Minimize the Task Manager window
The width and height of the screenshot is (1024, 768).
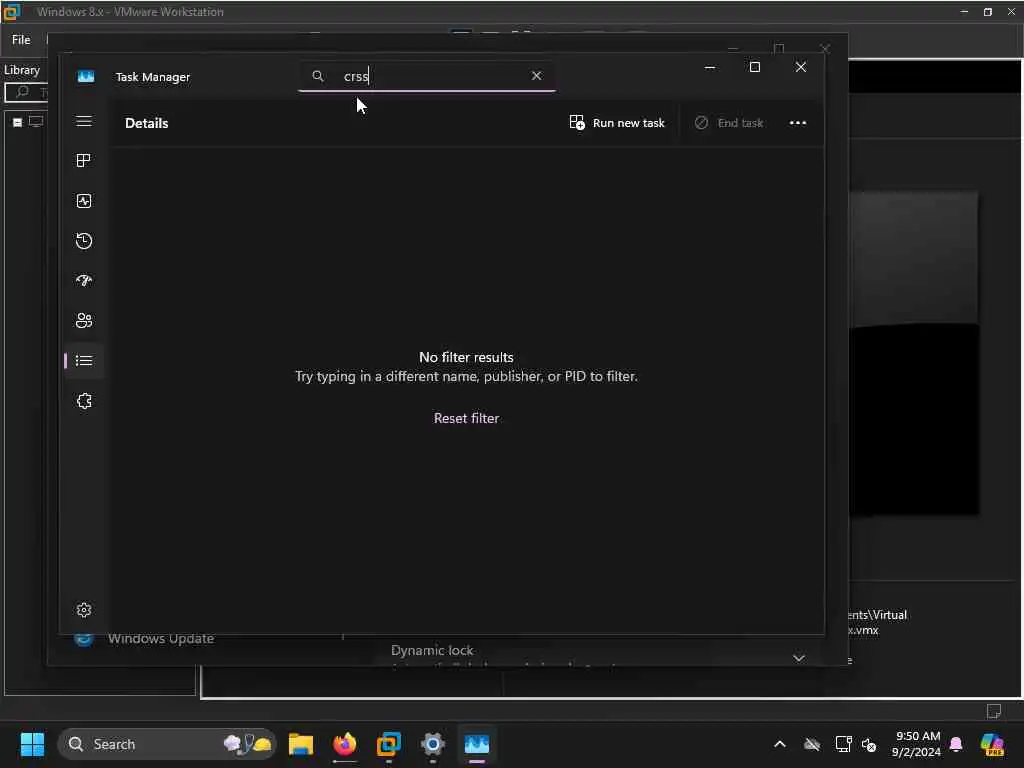pos(710,67)
